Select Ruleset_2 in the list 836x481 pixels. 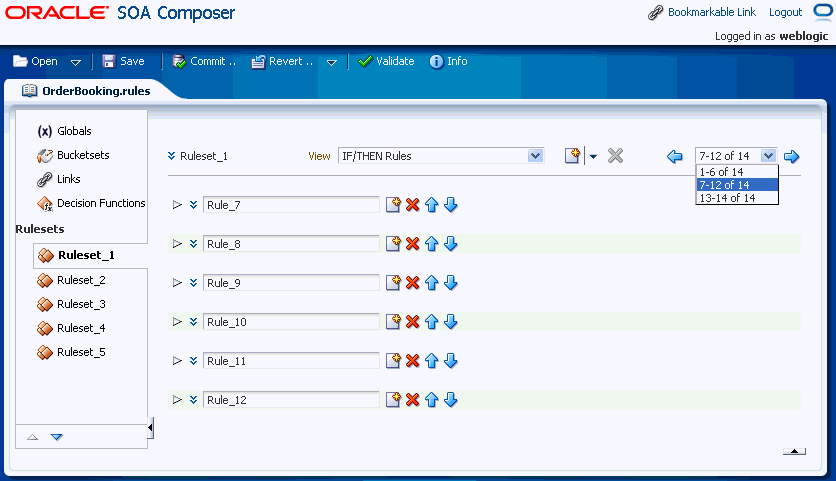coord(71,280)
